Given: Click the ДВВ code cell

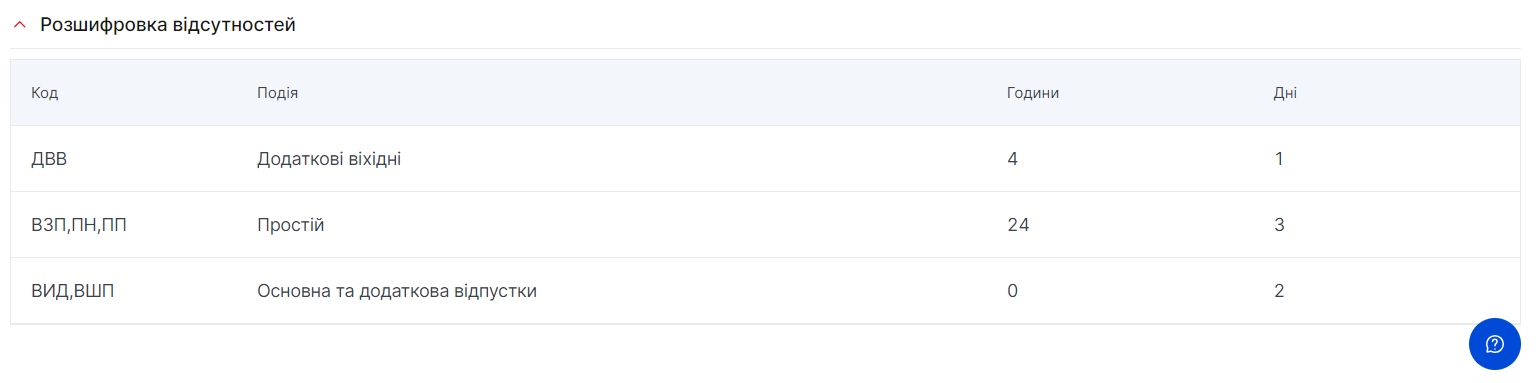Looking at the screenshot, I should click(x=49, y=159).
